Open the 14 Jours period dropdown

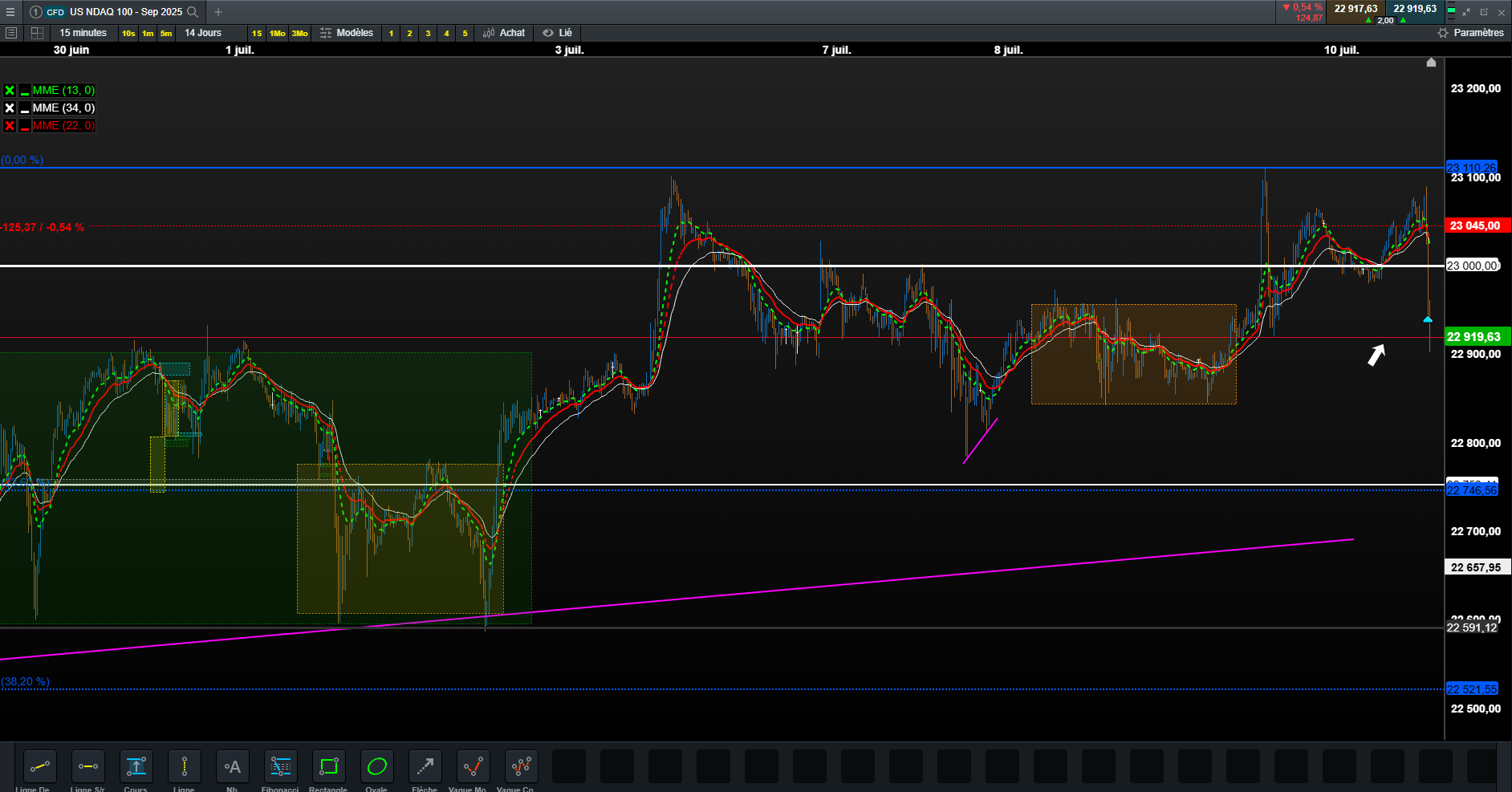pyautogui.click(x=203, y=33)
